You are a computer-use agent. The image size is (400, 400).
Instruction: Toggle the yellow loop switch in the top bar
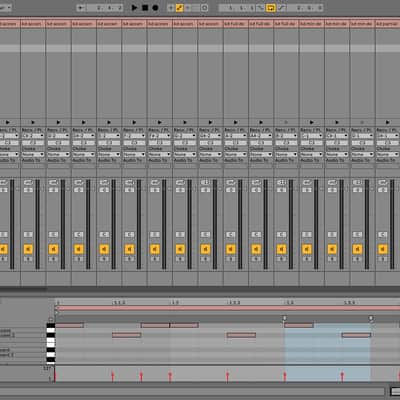(x=271, y=8)
